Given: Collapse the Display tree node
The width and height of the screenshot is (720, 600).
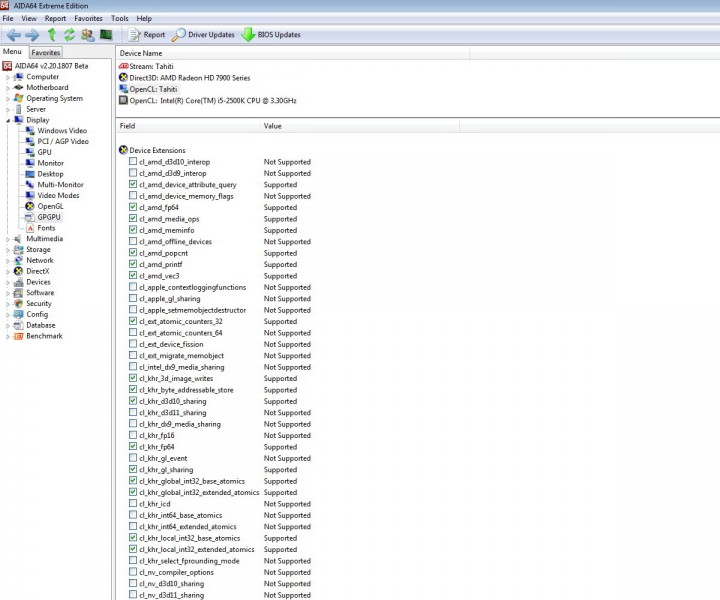Looking at the screenshot, I should tap(8, 120).
